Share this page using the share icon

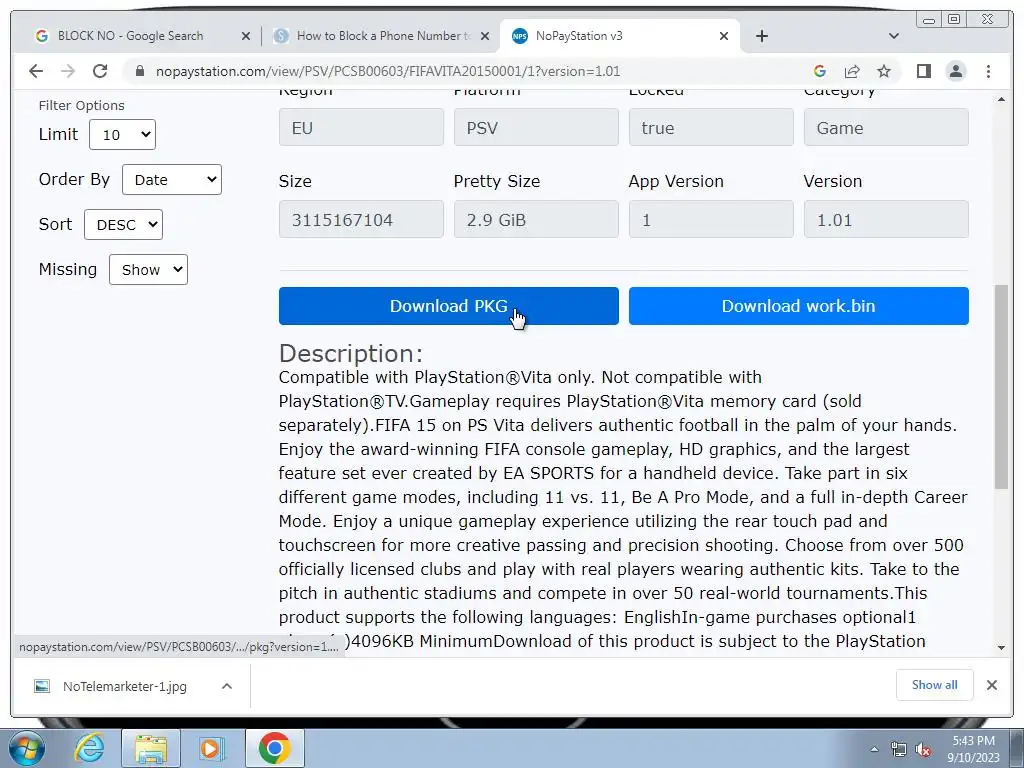(x=852, y=71)
